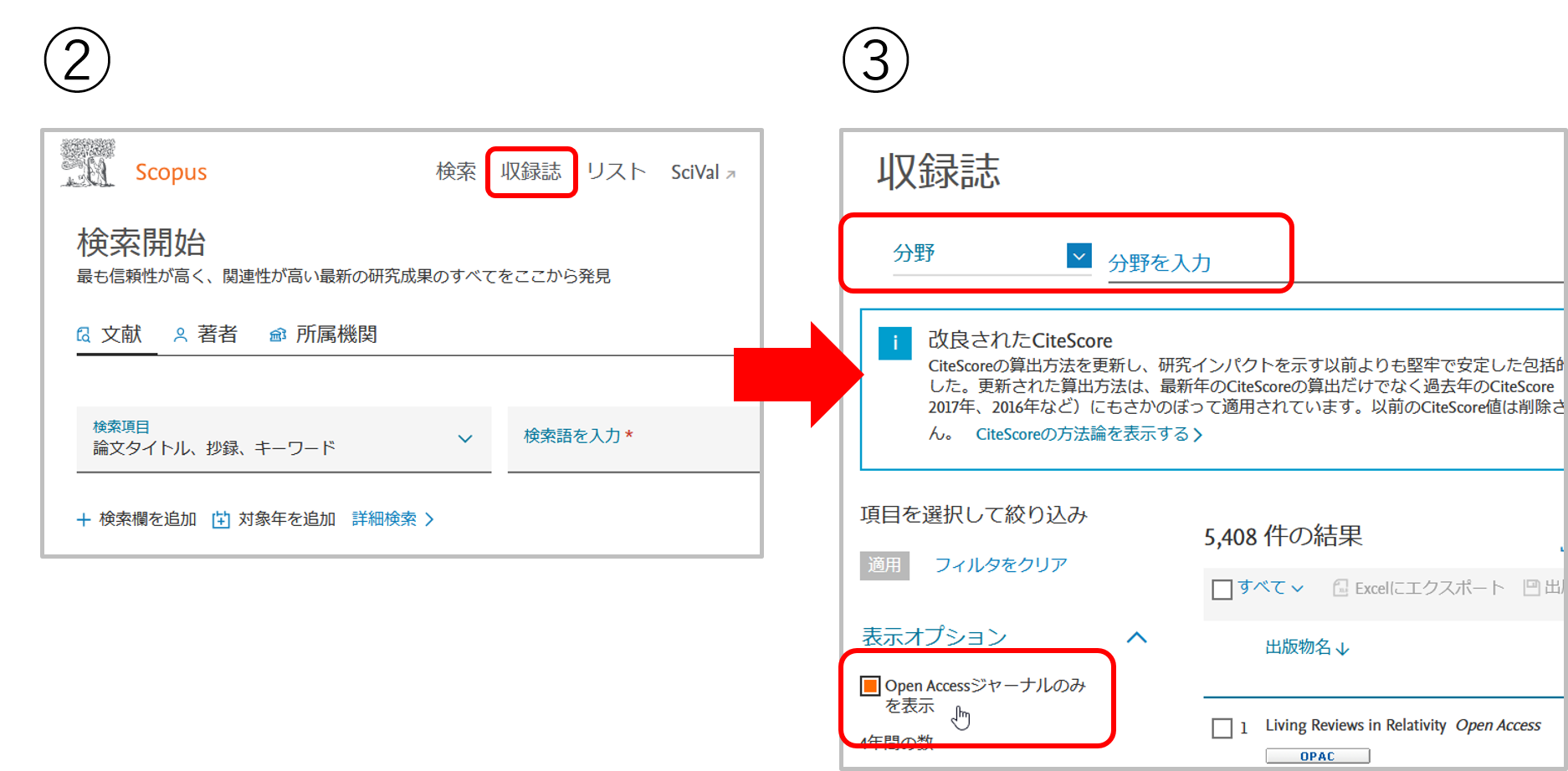The image size is (1568, 771).
Task: Click the Scopus tree logo icon
Action: point(88,163)
